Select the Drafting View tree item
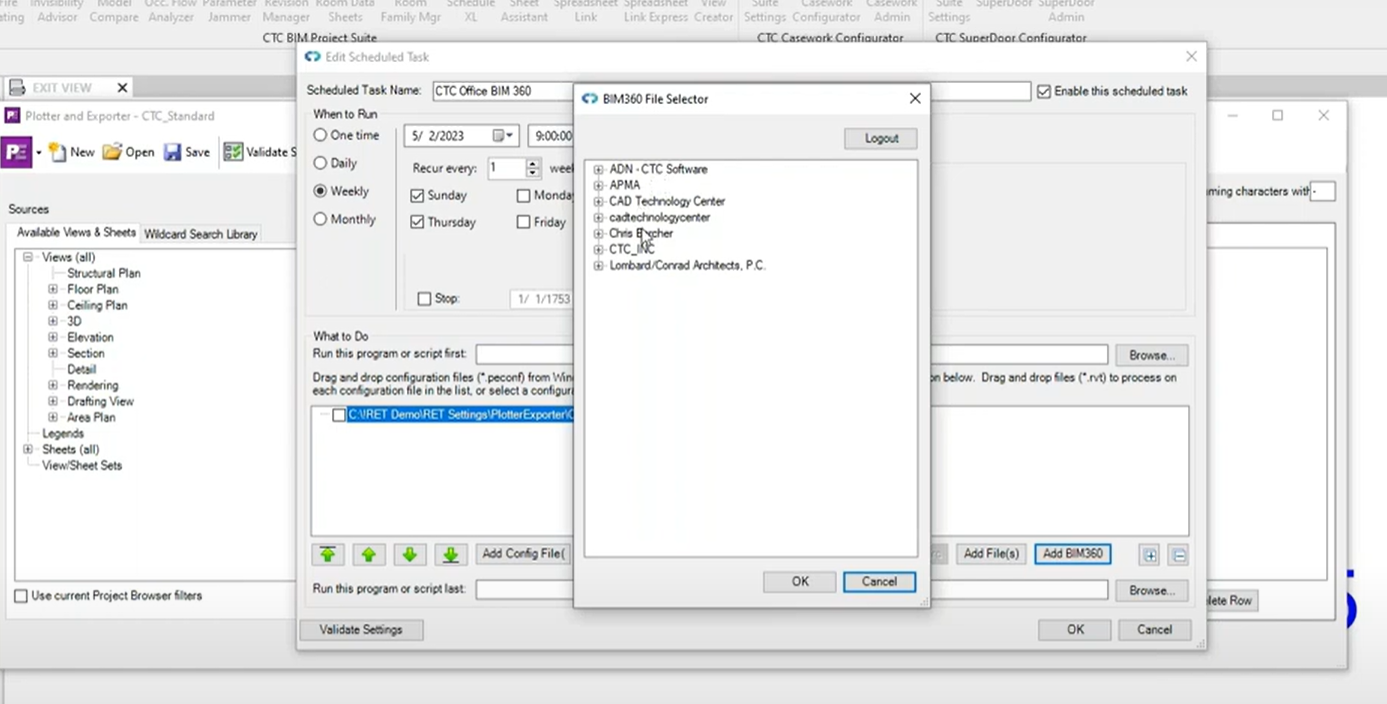Image resolution: width=1387 pixels, height=704 pixels. click(101, 401)
